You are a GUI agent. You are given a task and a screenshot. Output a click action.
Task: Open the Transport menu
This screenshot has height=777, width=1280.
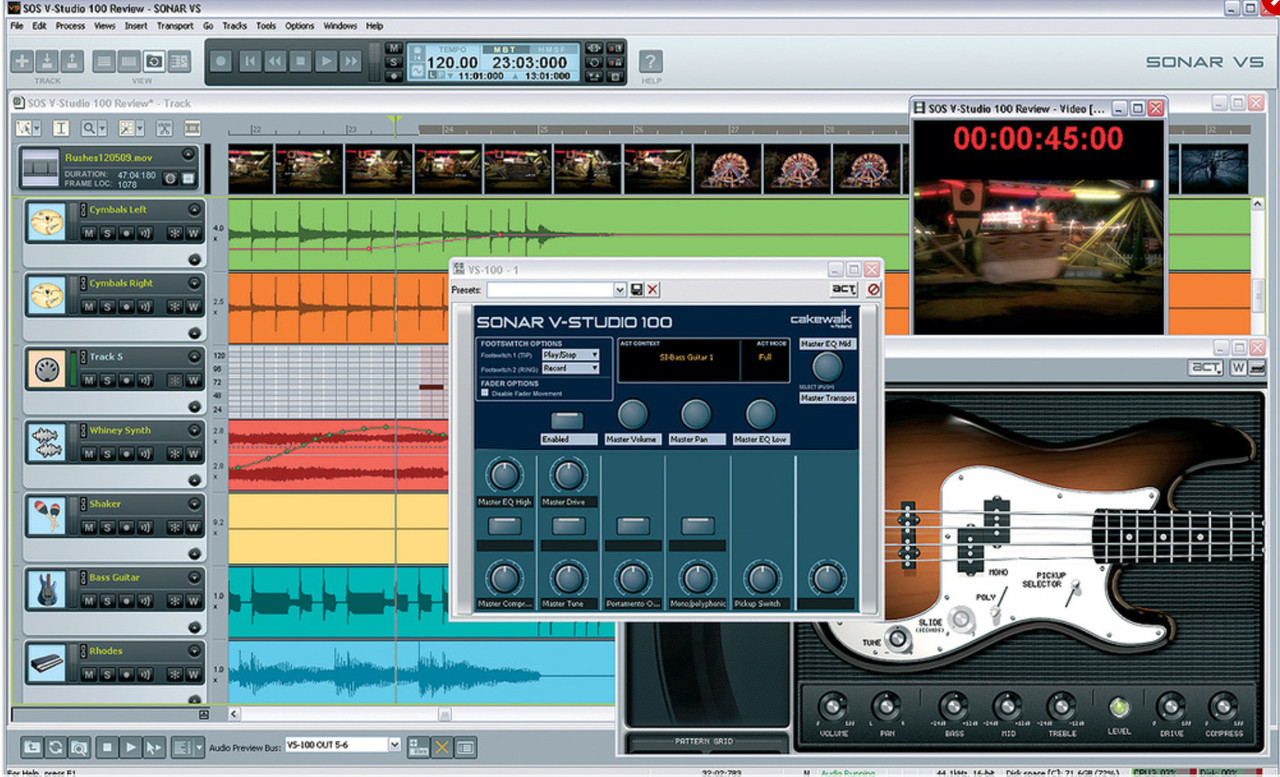(175, 26)
